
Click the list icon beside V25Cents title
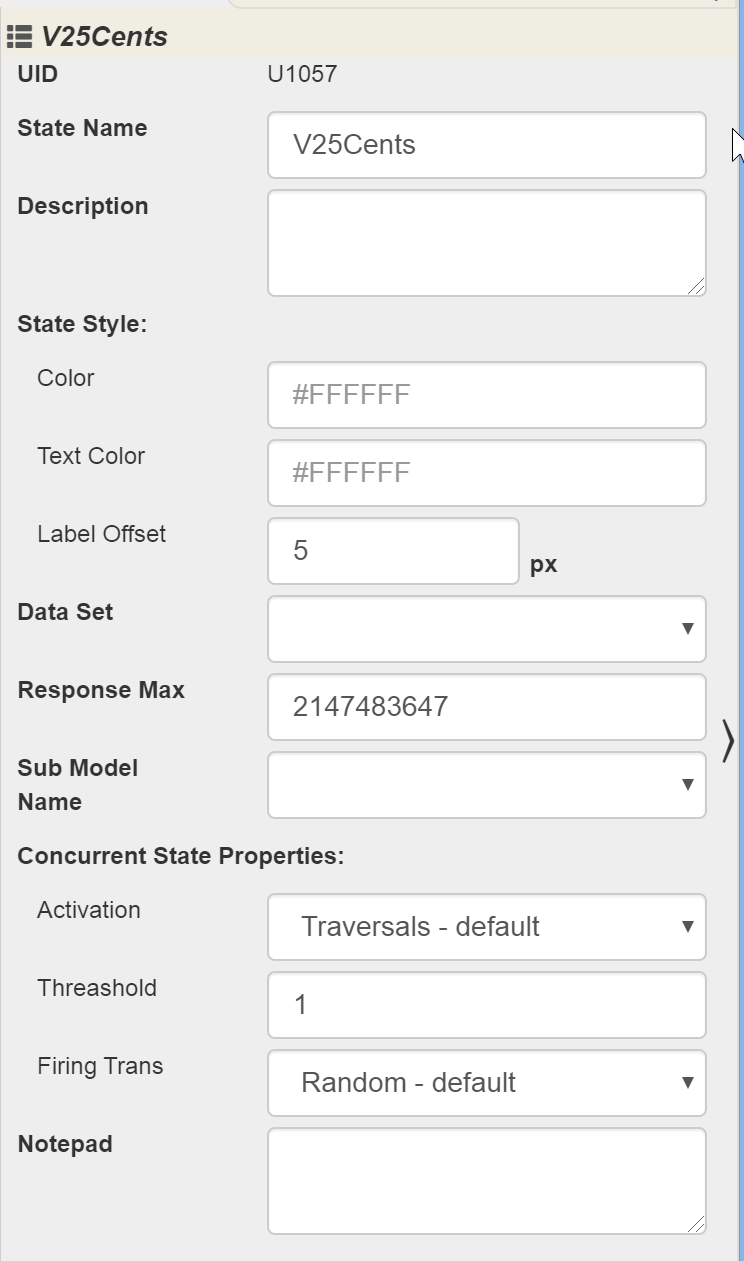(x=19, y=38)
